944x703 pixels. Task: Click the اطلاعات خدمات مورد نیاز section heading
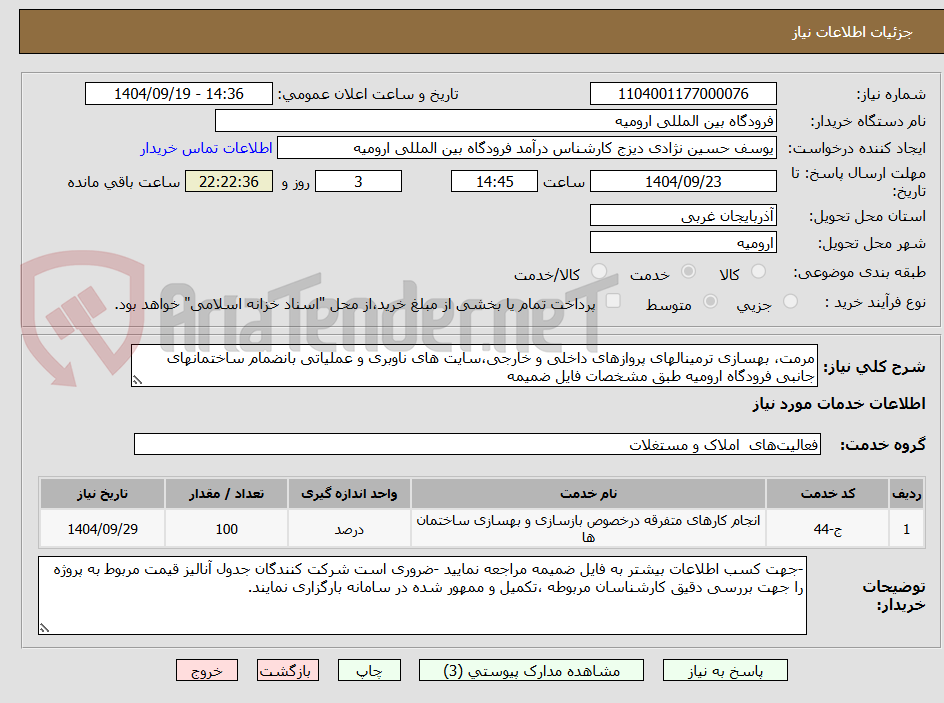click(x=839, y=404)
